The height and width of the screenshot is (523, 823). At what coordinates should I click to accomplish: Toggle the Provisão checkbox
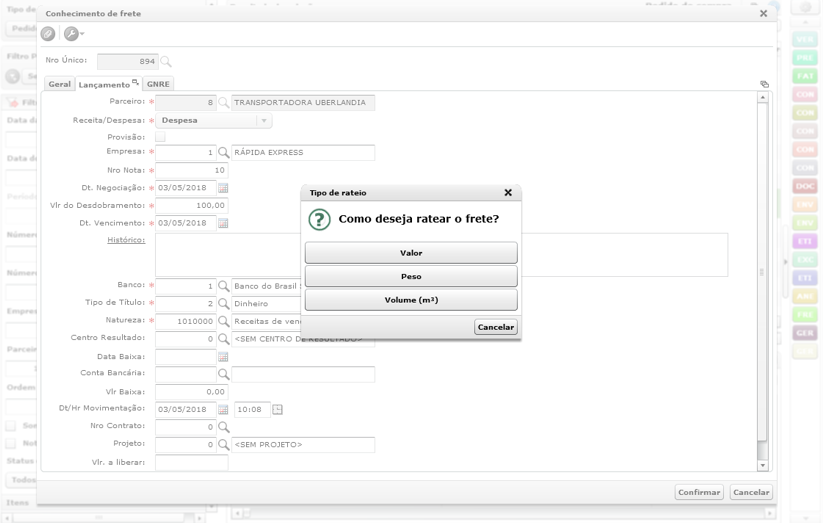(160, 137)
